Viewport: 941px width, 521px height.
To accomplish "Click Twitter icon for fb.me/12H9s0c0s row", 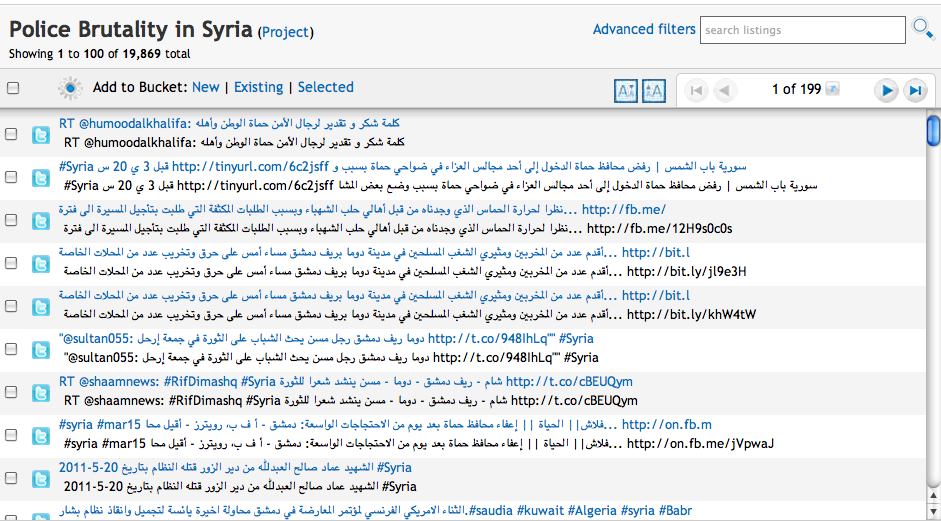I will (41, 221).
